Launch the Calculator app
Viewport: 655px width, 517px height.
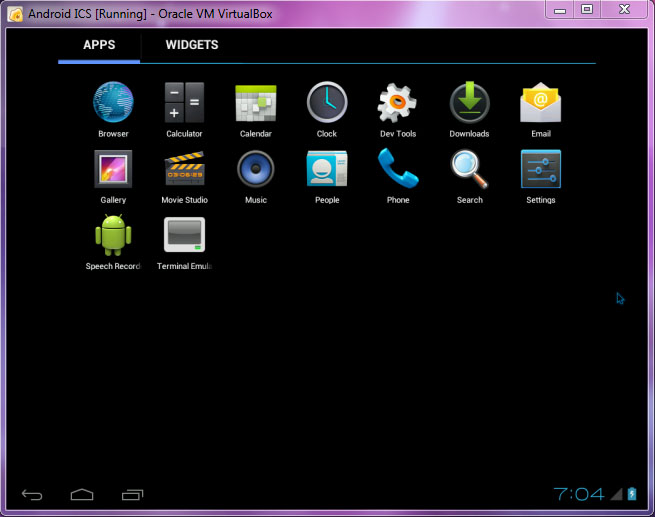pyautogui.click(x=184, y=102)
